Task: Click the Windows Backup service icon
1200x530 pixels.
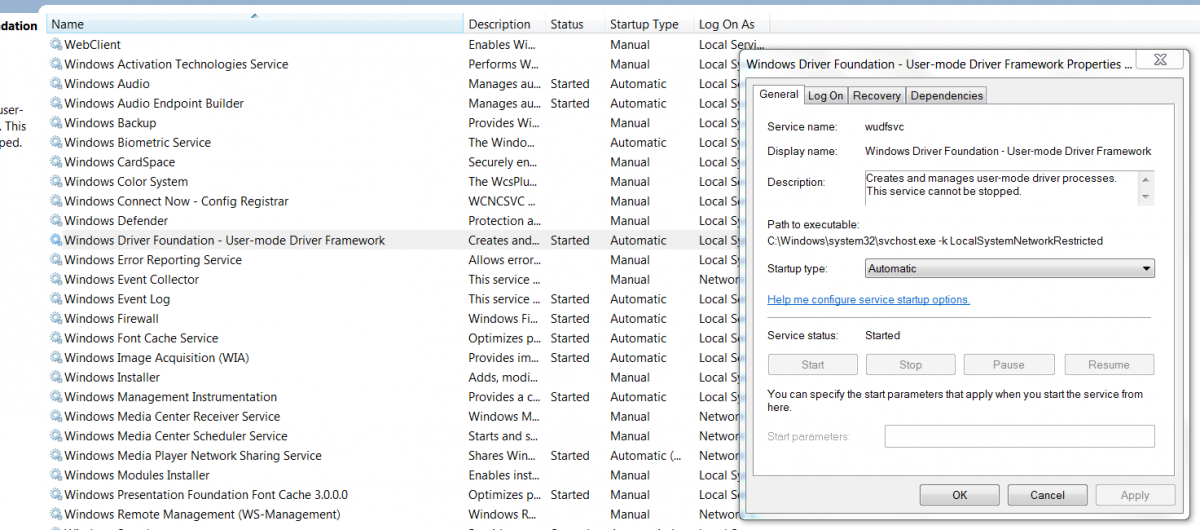Action: click(56, 123)
